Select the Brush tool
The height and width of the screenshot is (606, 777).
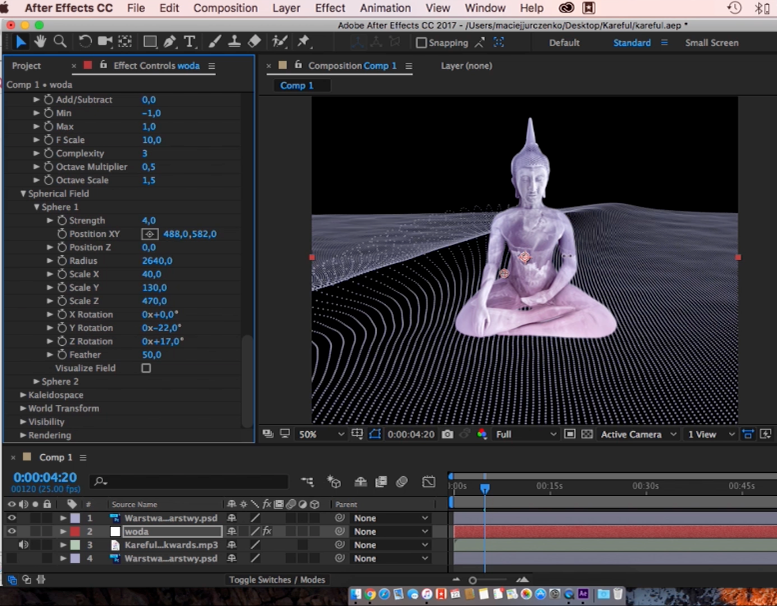215,42
